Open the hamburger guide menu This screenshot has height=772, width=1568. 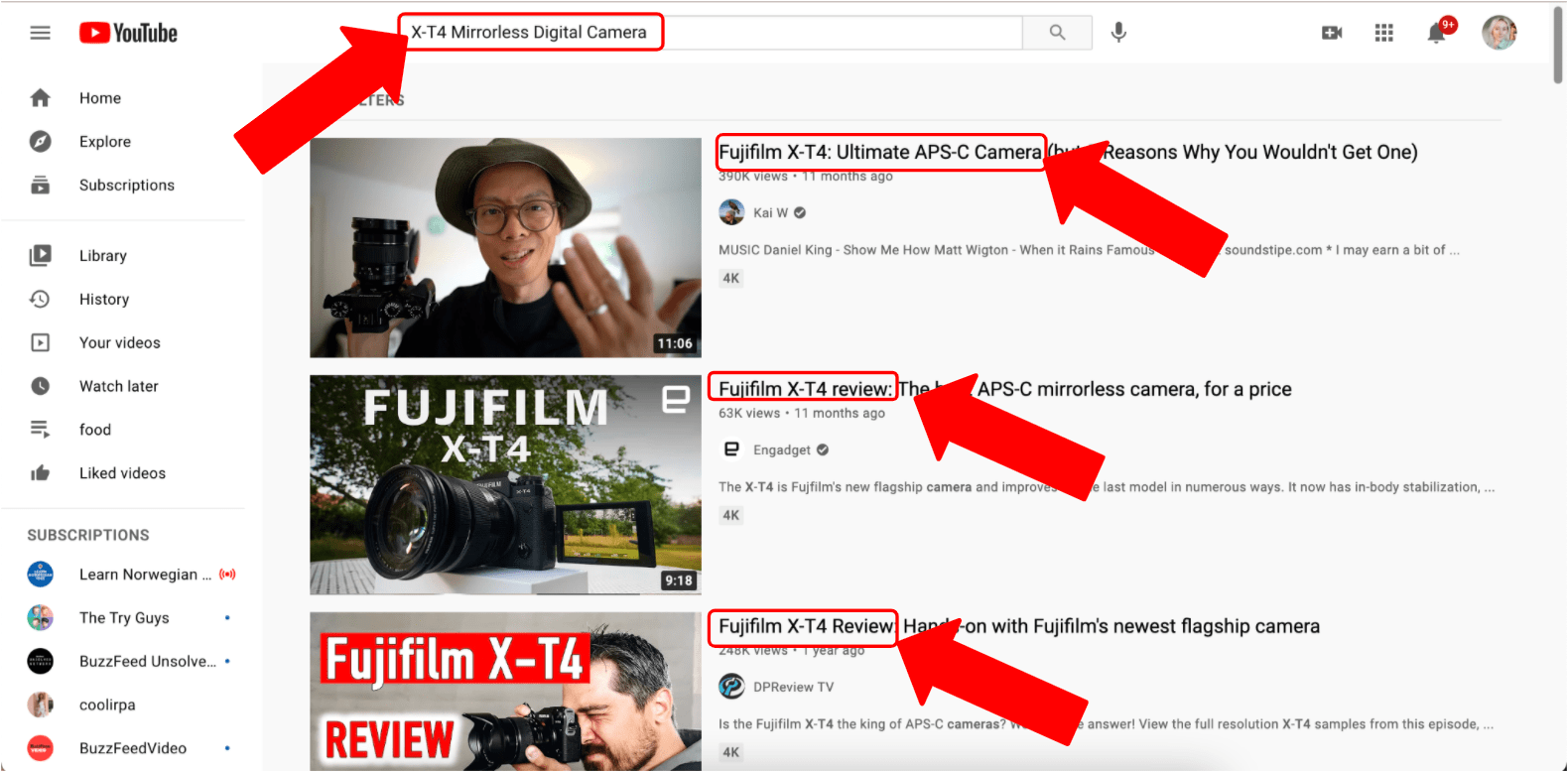click(x=40, y=33)
